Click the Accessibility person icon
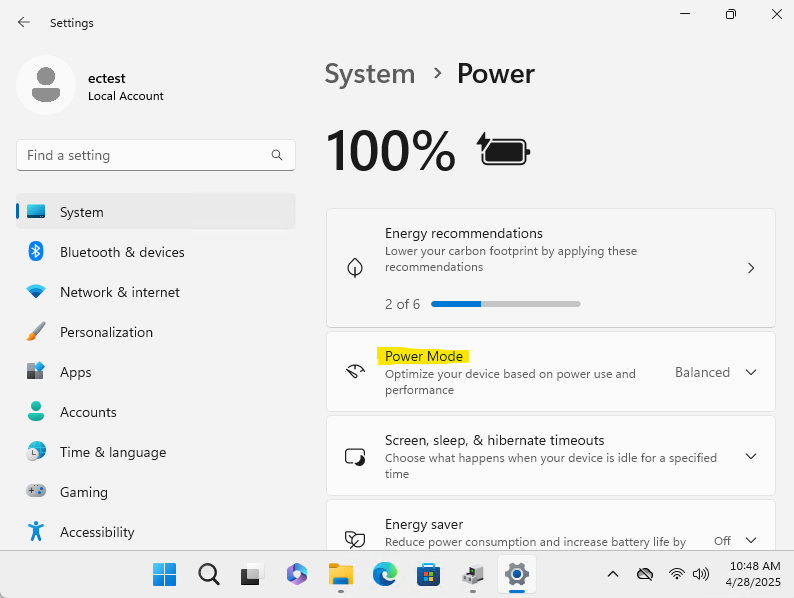Screen dimensions: 794x598 click(36, 532)
